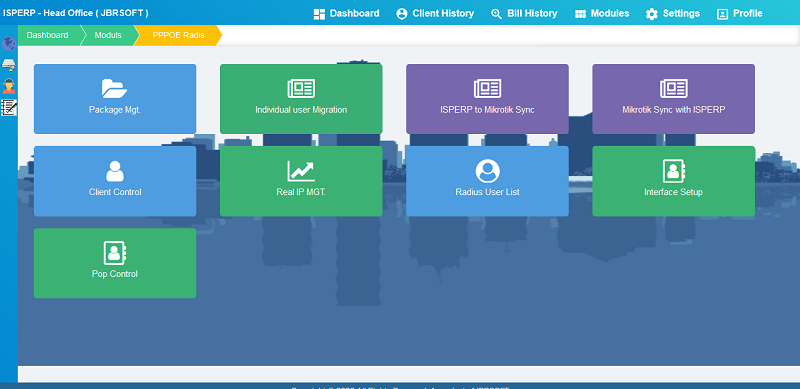The width and height of the screenshot is (800, 389).
Task: Open Package Mgt. folder icon tile
Action: (x=115, y=88)
